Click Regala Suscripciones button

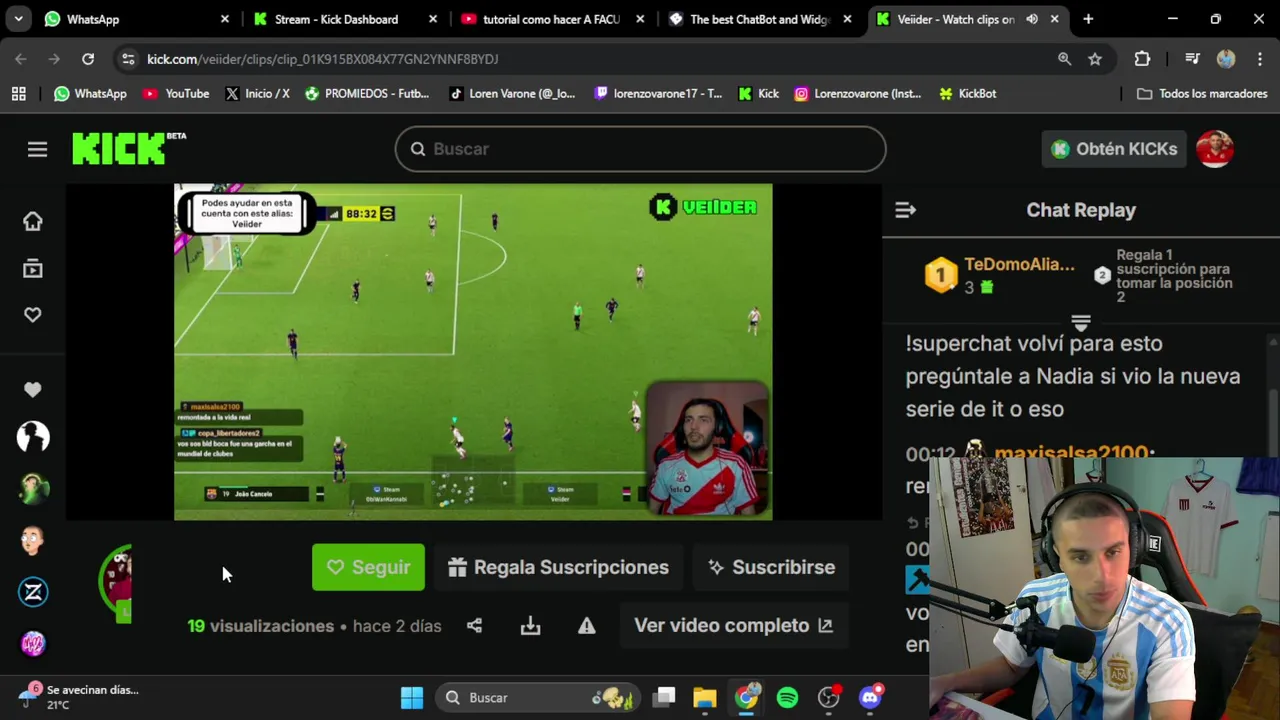558,567
